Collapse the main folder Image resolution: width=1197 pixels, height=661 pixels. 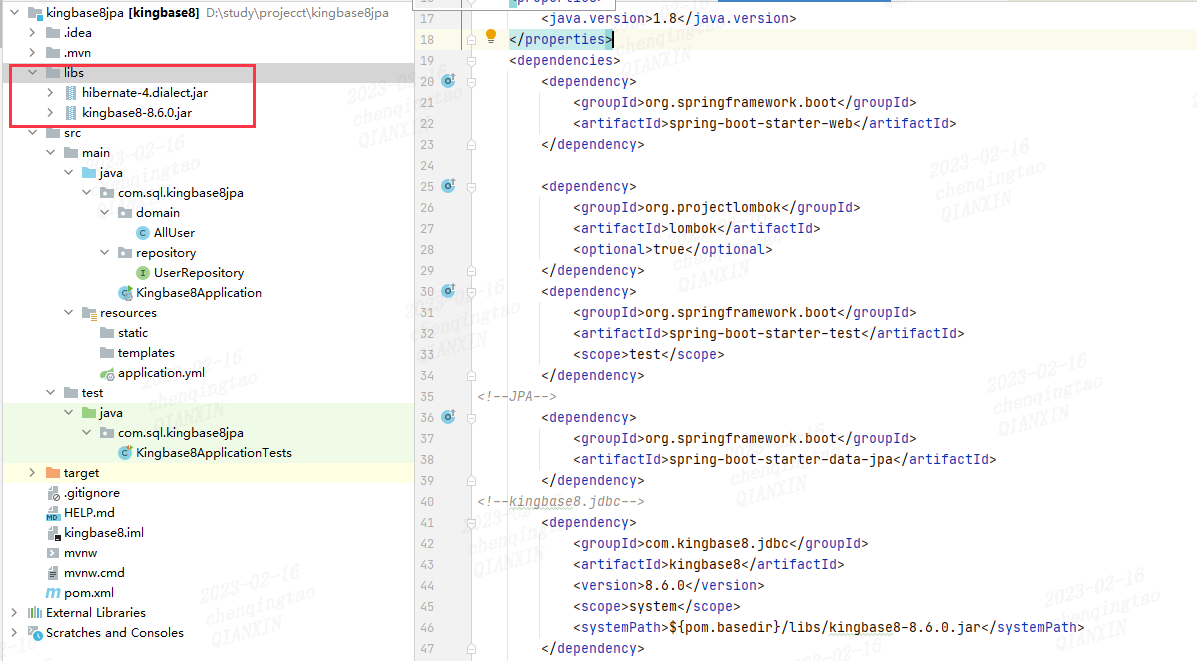tap(50, 153)
